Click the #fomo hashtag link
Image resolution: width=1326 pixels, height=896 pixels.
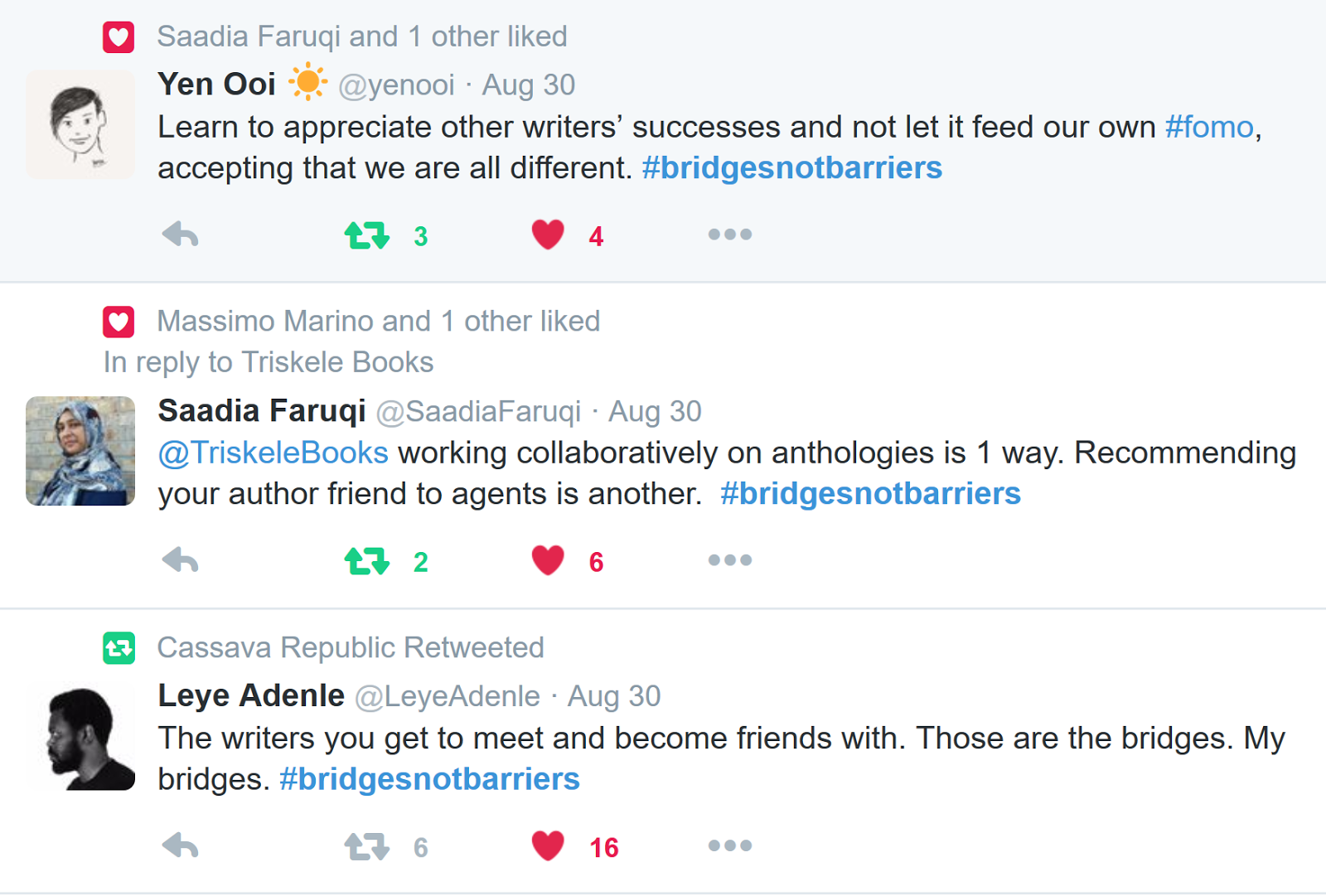[1209, 128]
